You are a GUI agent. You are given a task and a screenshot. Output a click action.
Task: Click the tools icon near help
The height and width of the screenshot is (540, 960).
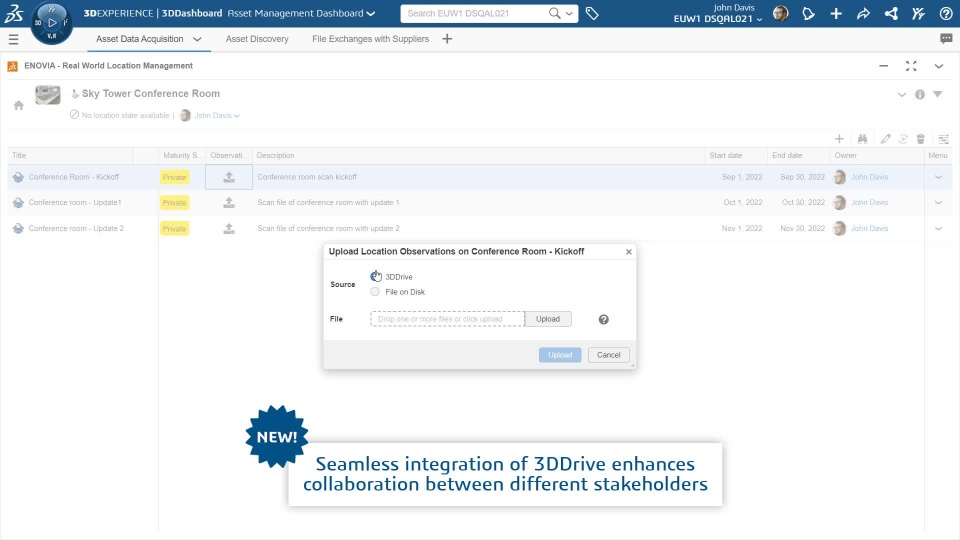918,13
